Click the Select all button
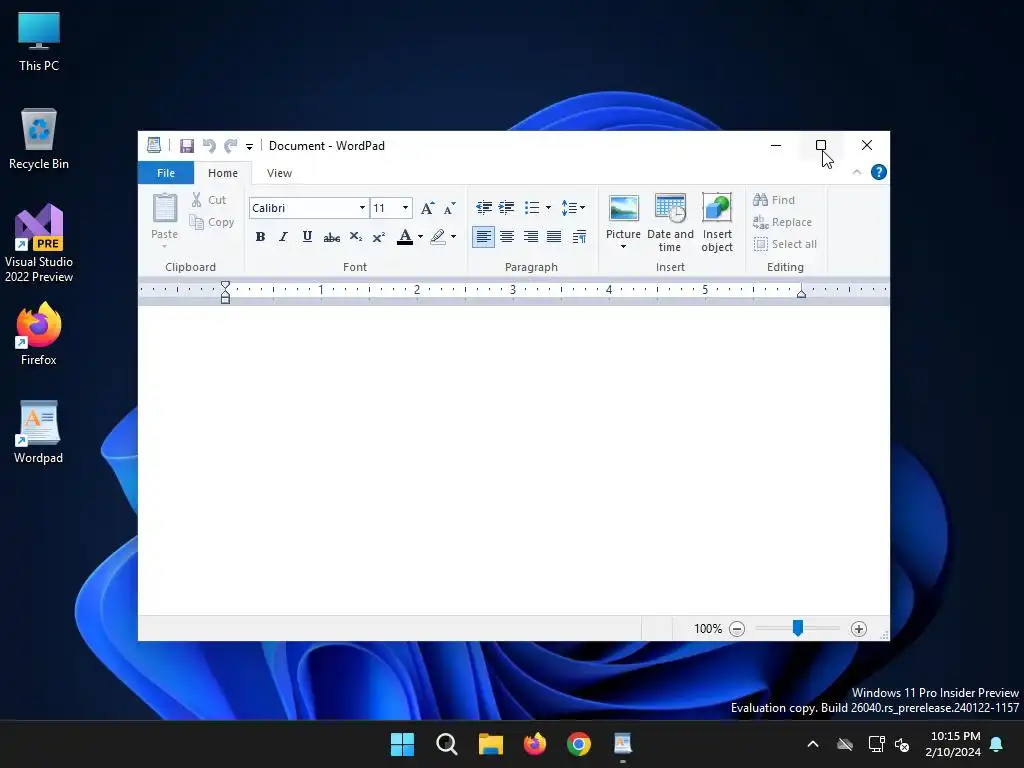The height and width of the screenshot is (768, 1024). pyautogui.click(x=785, y=244)
